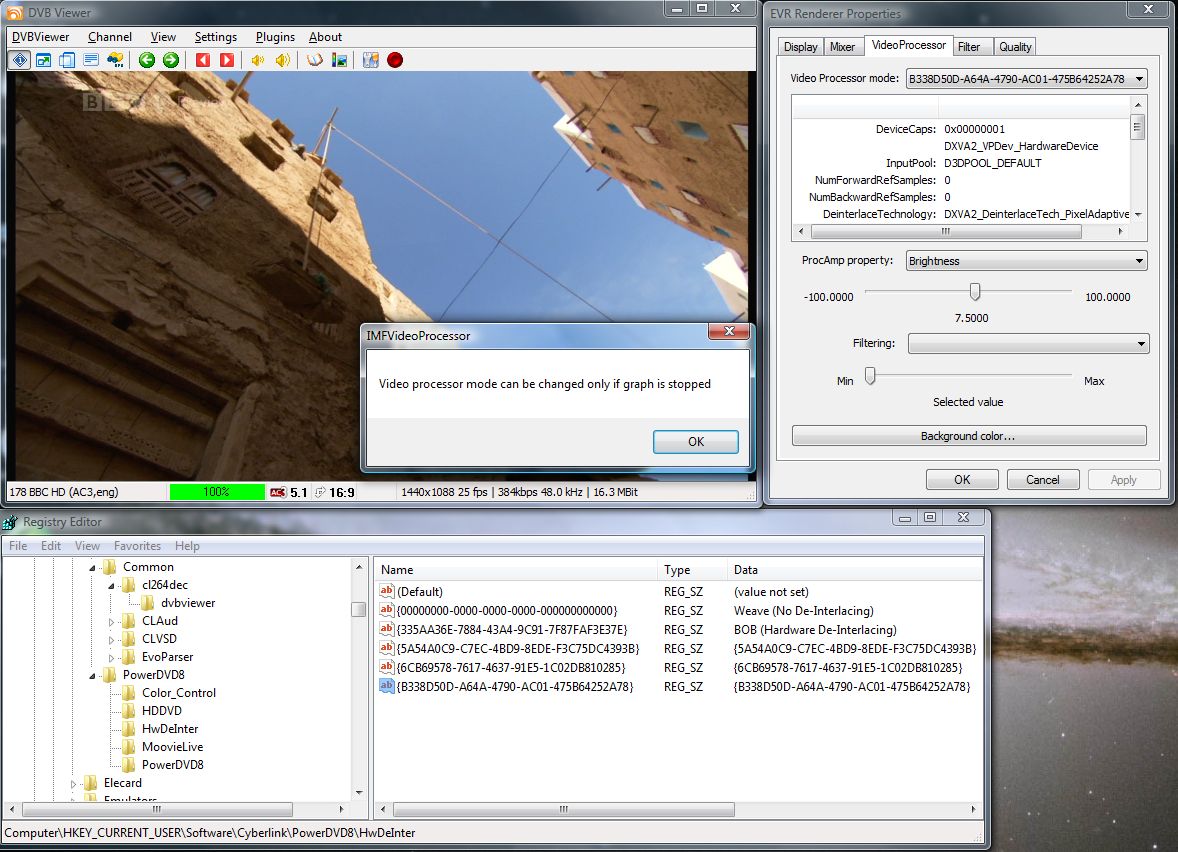Click the green 100% signal bar
Image resolution: width=1178 pixels, height=852 pixels.
[217, 492]
